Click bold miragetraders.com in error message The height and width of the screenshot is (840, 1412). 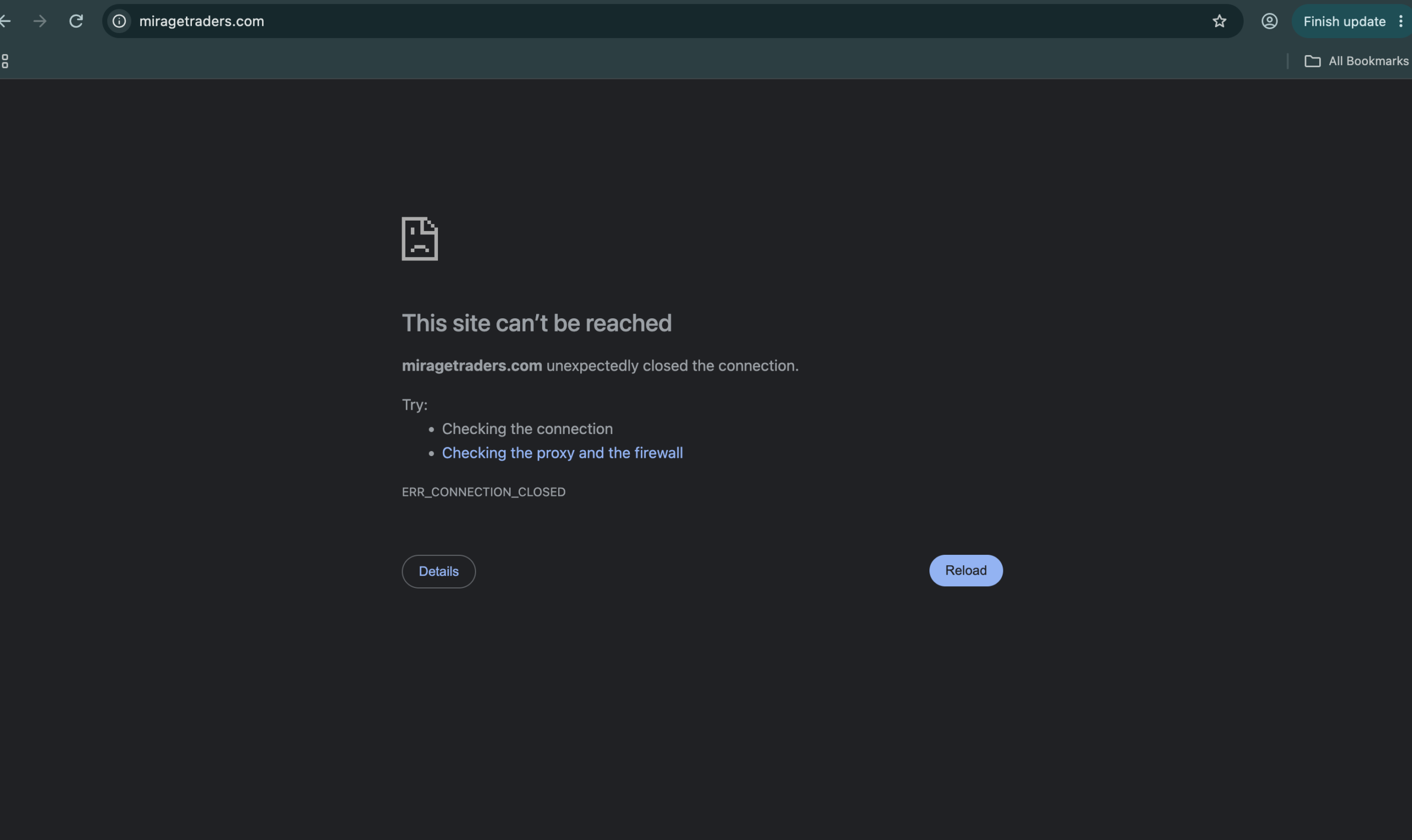[472, 366]
